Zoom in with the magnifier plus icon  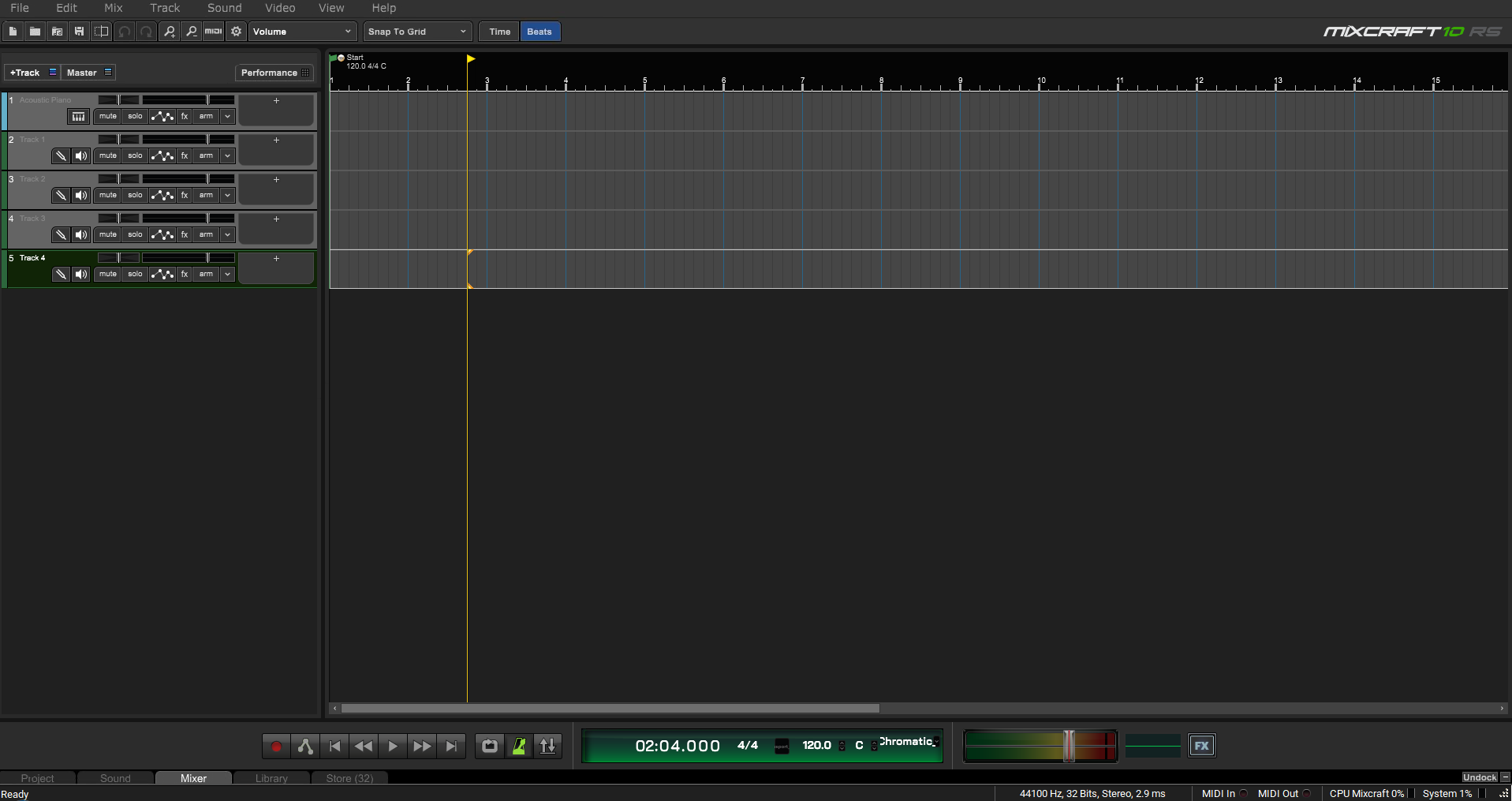pos(169,32)
